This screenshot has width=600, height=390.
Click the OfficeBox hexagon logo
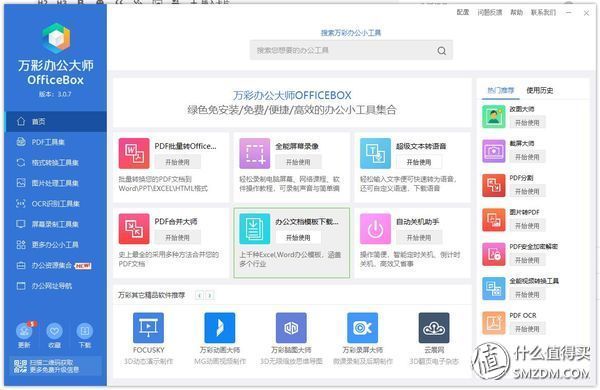(56, 38)
